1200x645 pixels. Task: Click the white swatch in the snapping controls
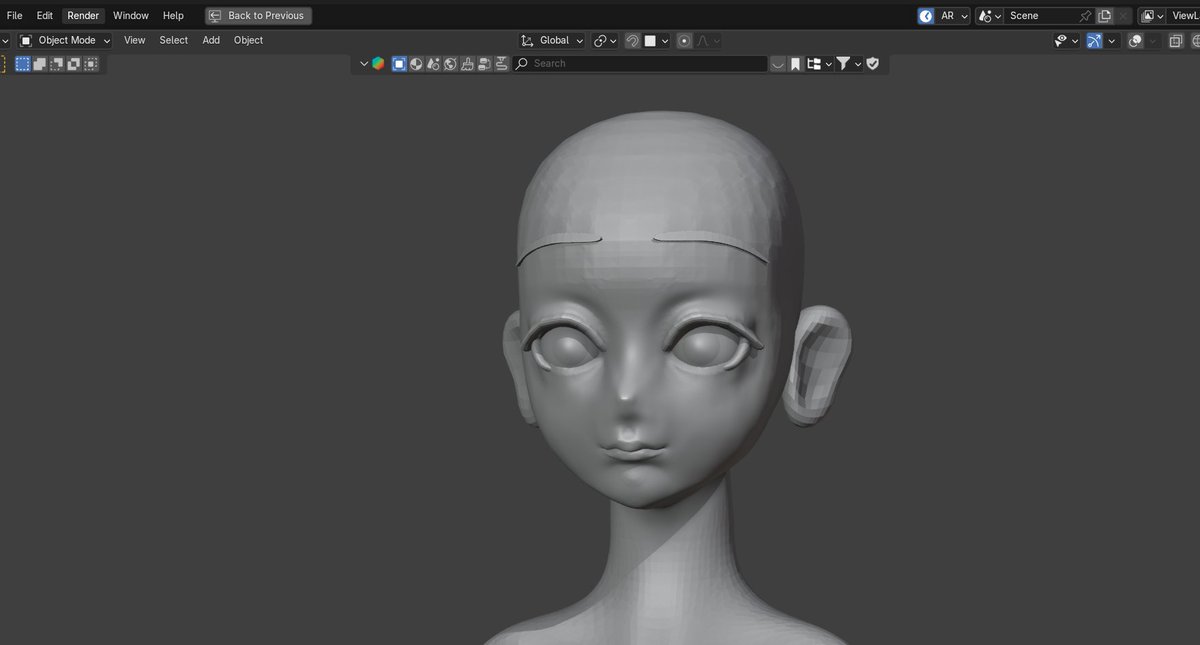click(651, 40)
